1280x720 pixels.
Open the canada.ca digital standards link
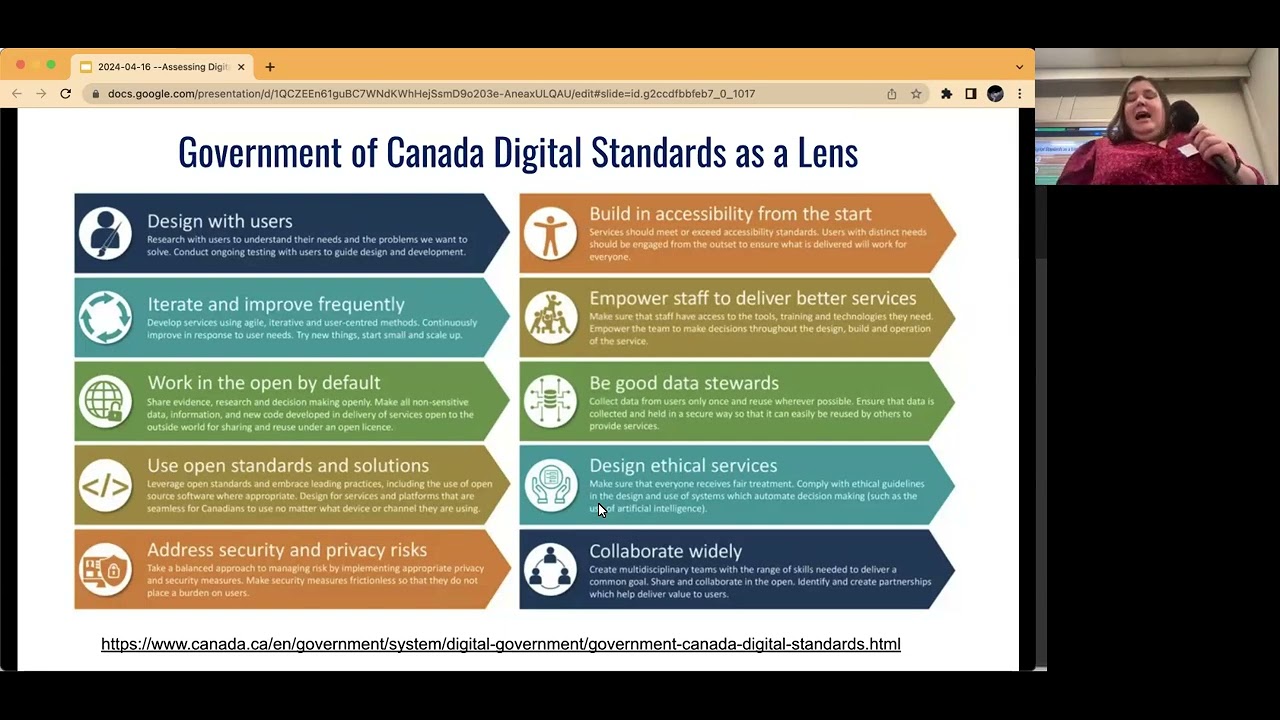coord(501,644)
